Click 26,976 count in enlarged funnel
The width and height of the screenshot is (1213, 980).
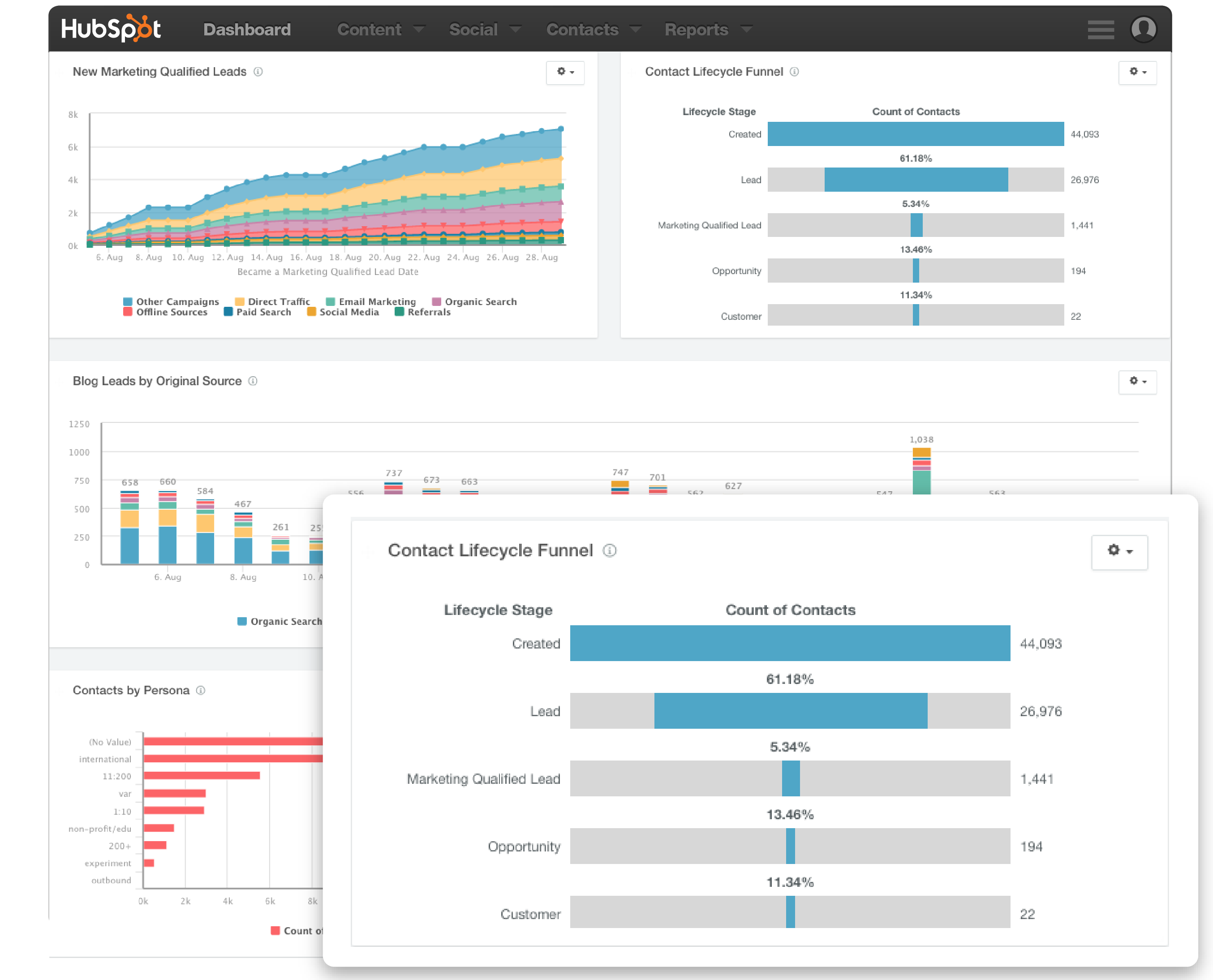[x=1040, y=711]
